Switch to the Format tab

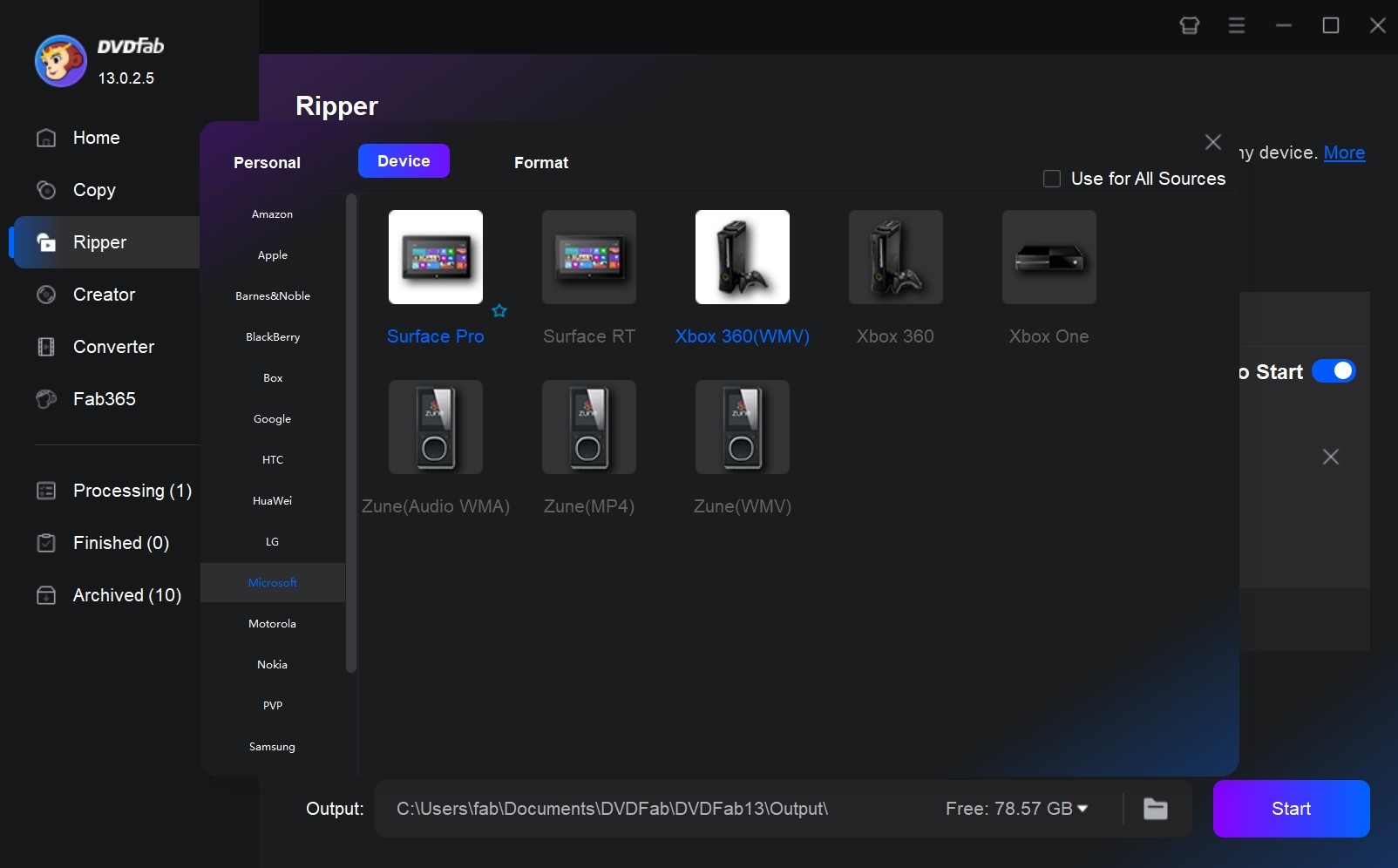point(540,162)
